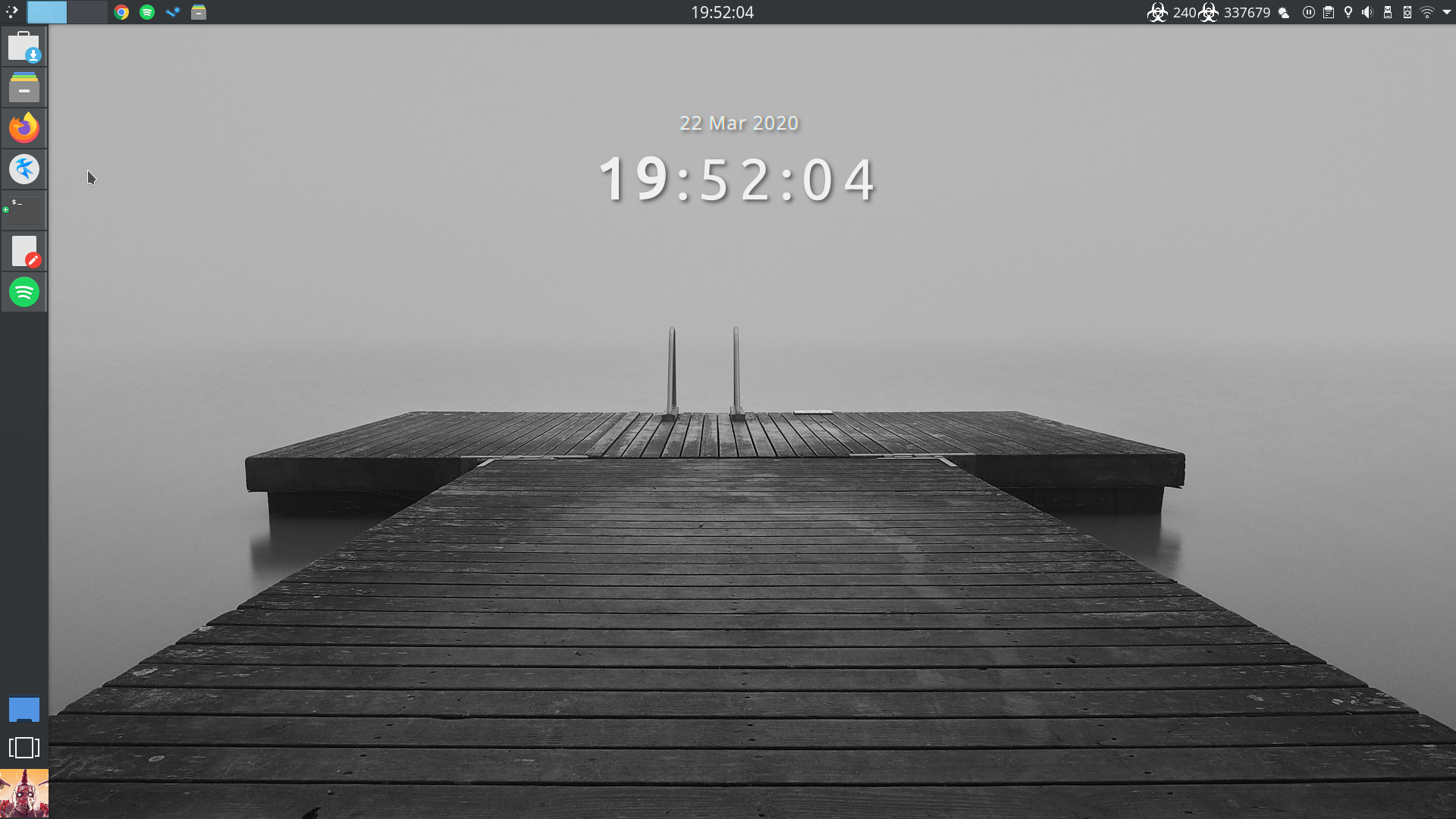
Task: Select the first virtual desktop pager
Action: click(x=47, y=11)
